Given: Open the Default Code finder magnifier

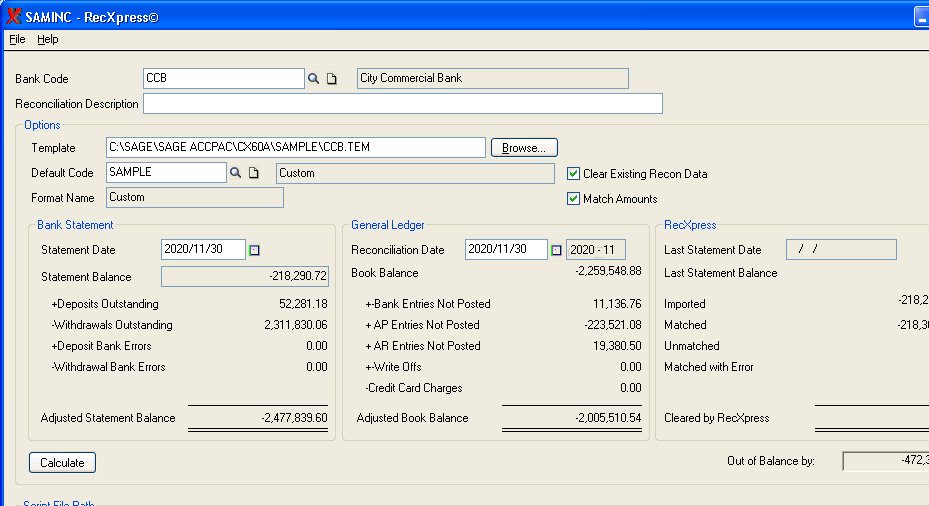Looking at the screenshot, I should pos(236,173).
